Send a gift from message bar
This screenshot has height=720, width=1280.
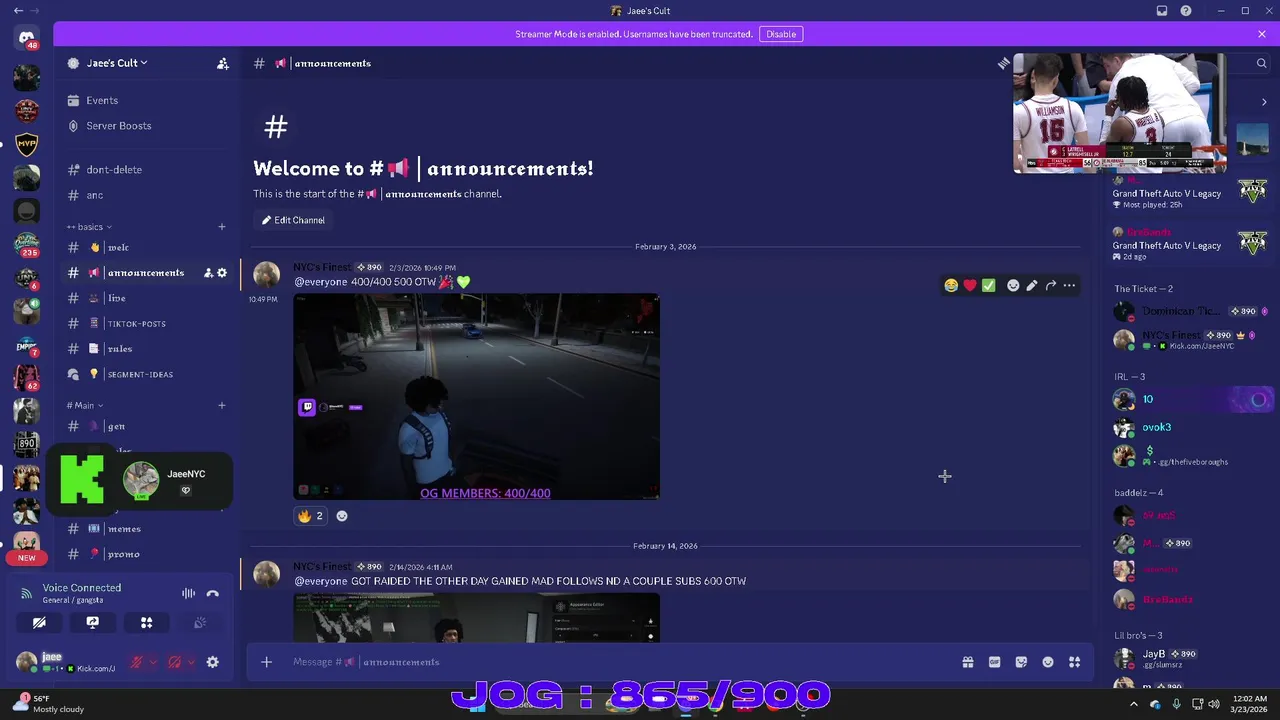[968, 662]
